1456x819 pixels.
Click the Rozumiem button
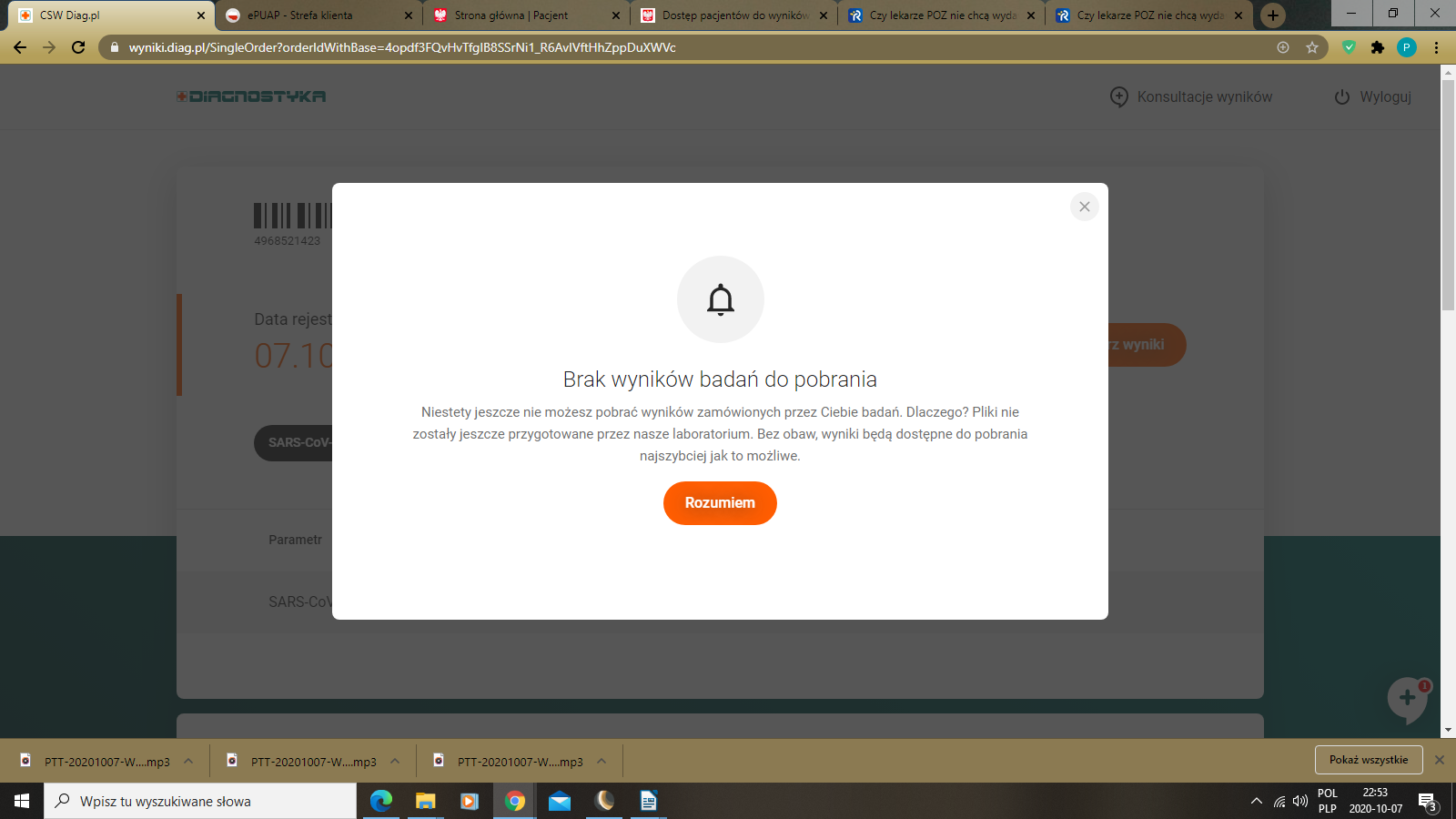point(720,503)
